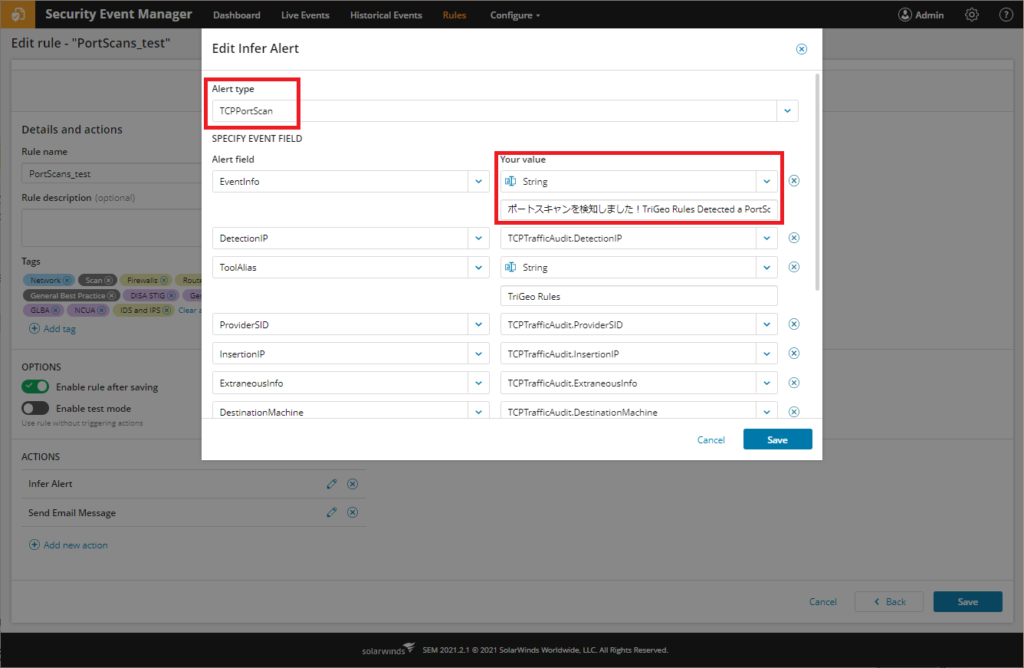Remove the IDS and IPS tag
The width and height of the screenshot is (1024, 668).
(x=167, y=310)
